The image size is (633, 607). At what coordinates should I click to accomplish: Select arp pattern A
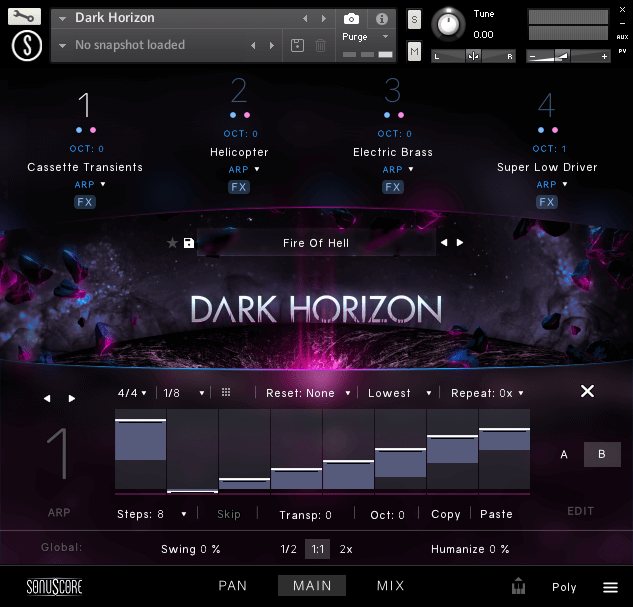click(564, 454)
